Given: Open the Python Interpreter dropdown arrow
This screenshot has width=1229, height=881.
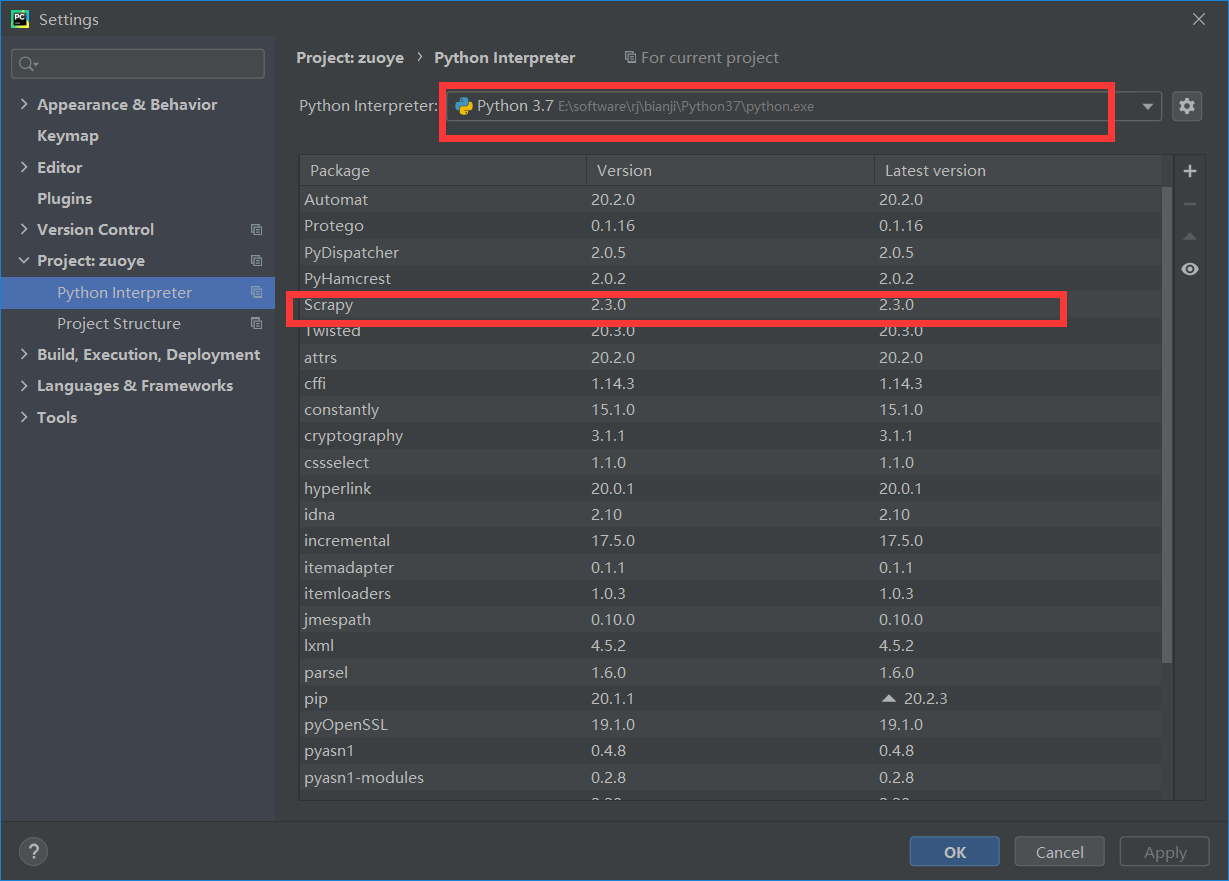Looking at the screenshot, I should pyautogui.click(x=1148, y=106).
